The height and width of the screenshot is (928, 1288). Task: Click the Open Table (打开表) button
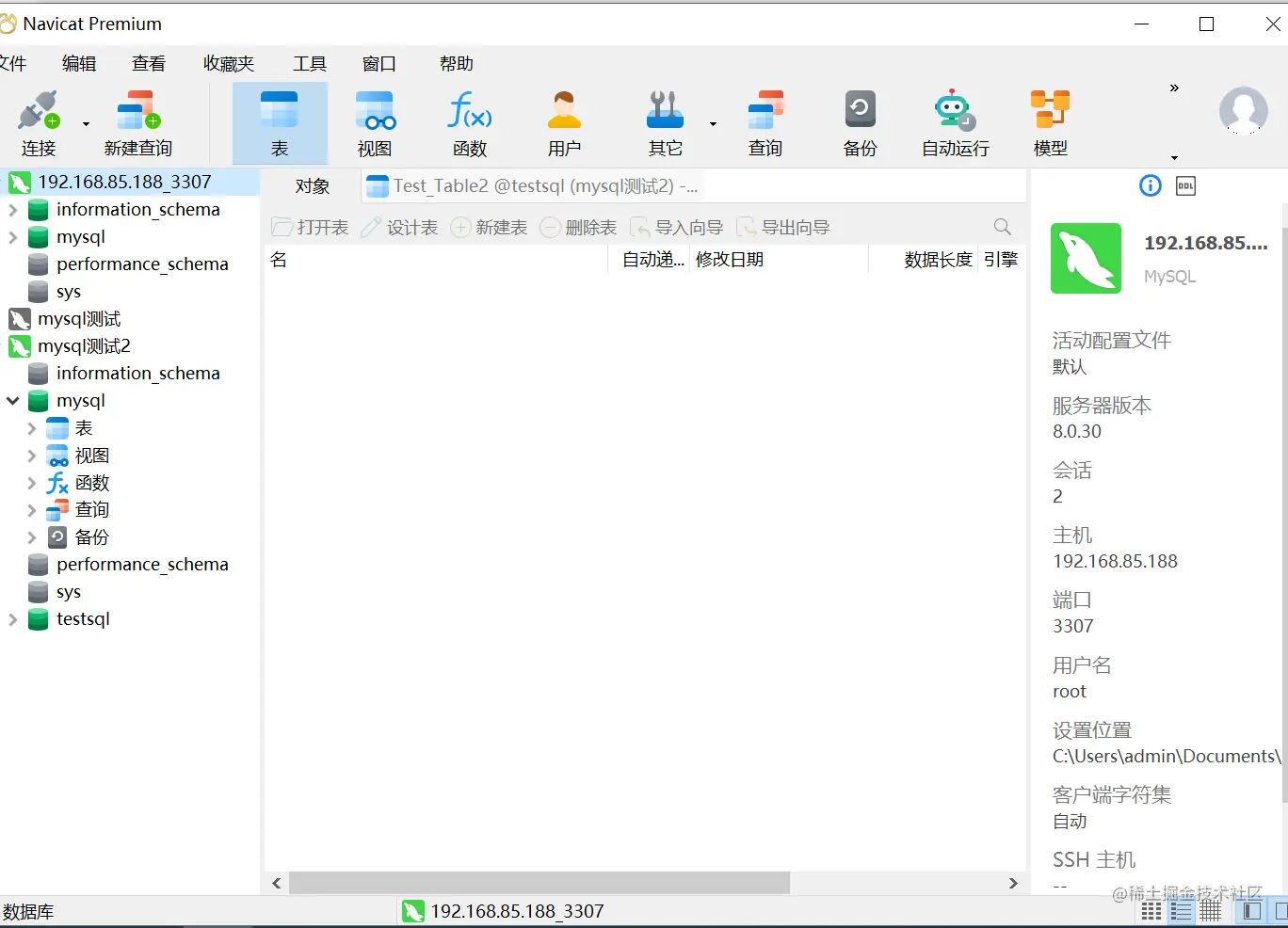[x=310, y=227]
